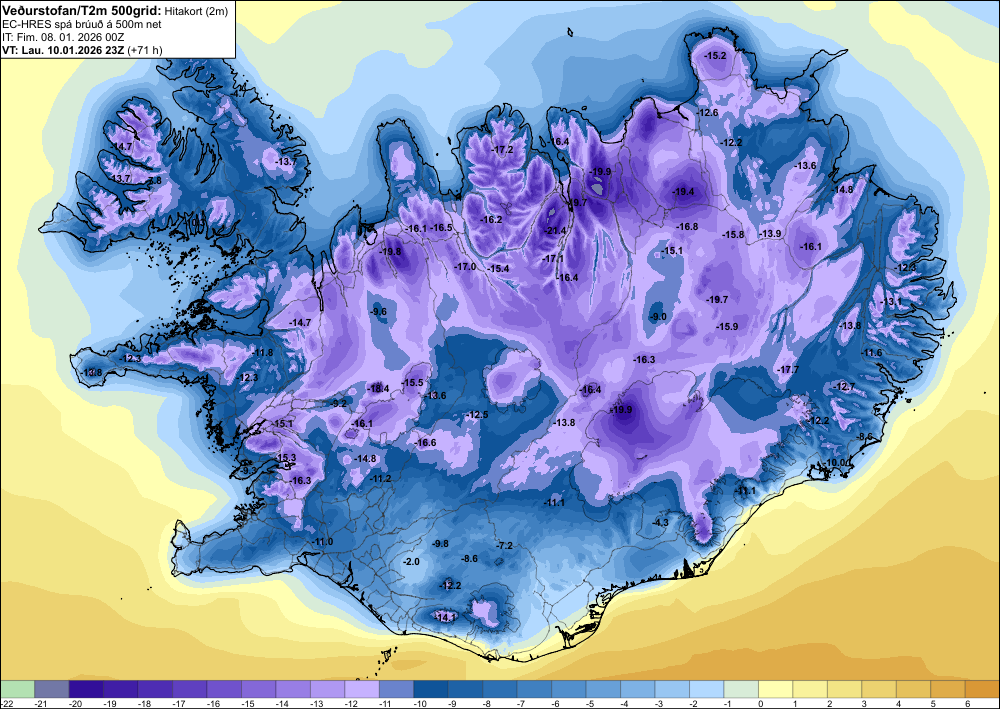Click the -17.1 temperature value
Screen dimensions: 1000x709
click(552, 258)
